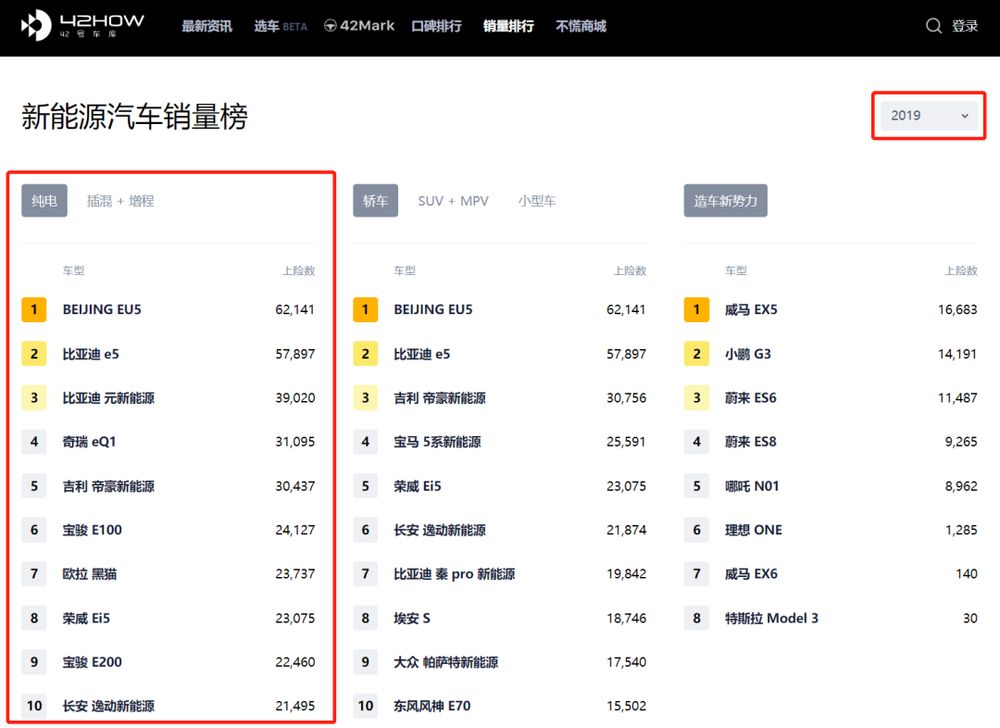Select the 造车新势力 tab
The height and width of the screenshot is (728, 1000).
pos(726,201)
